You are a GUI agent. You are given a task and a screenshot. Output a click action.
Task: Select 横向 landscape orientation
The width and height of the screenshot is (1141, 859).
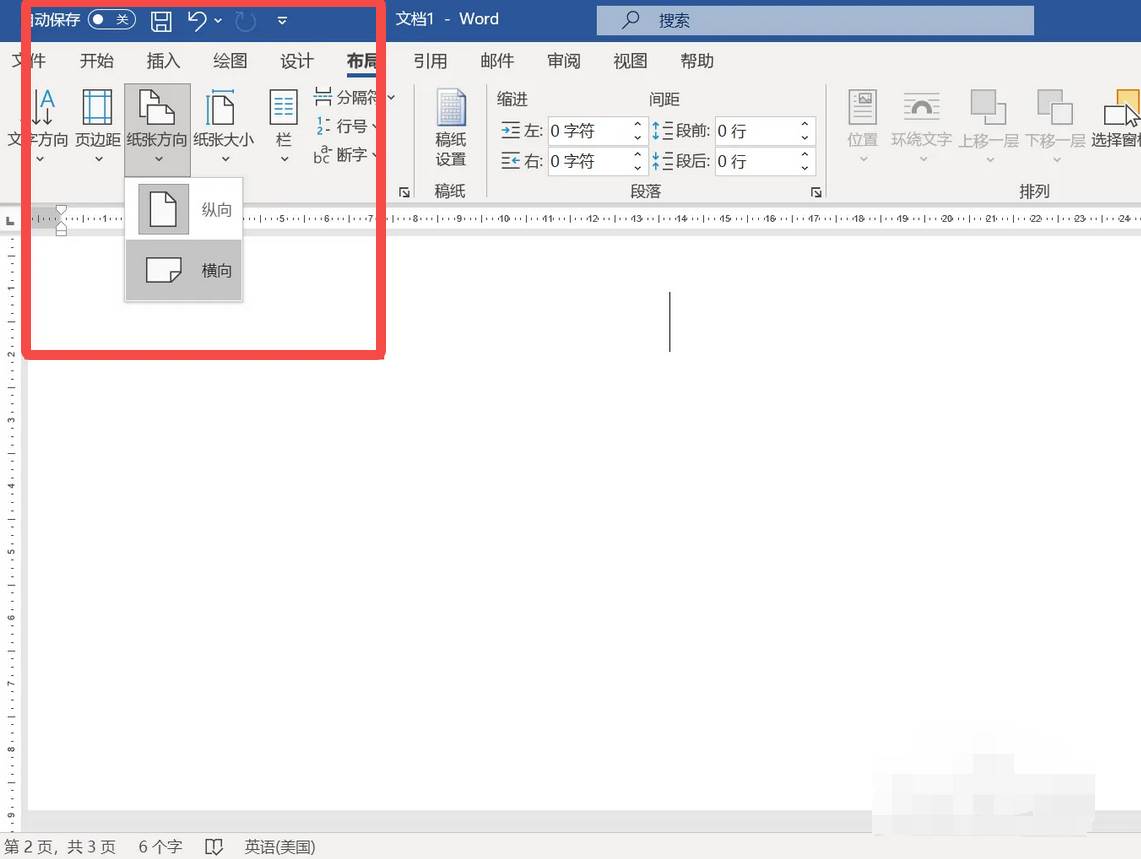[183, 270]
